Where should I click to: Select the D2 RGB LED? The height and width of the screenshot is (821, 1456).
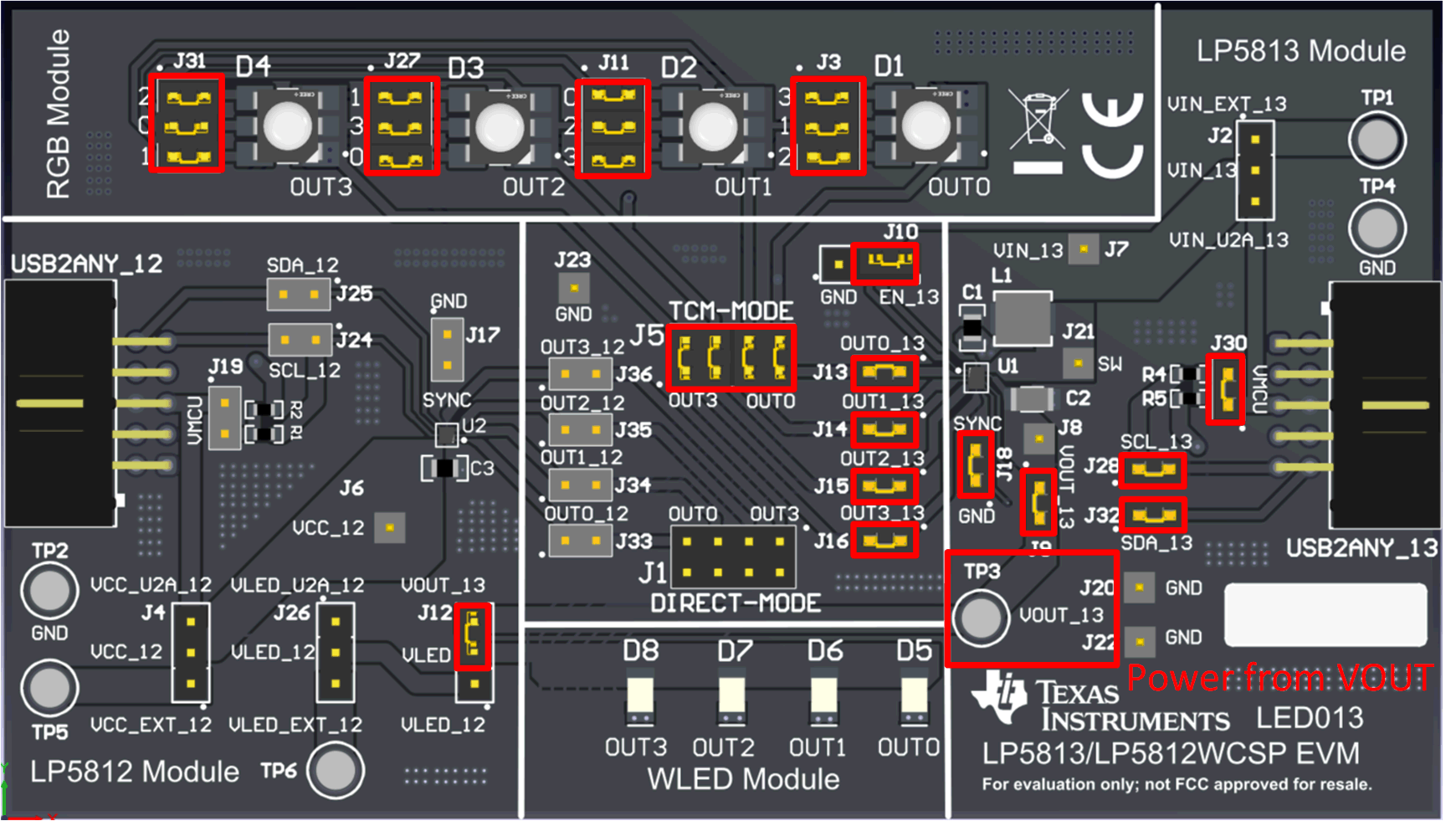pos(713,128)
